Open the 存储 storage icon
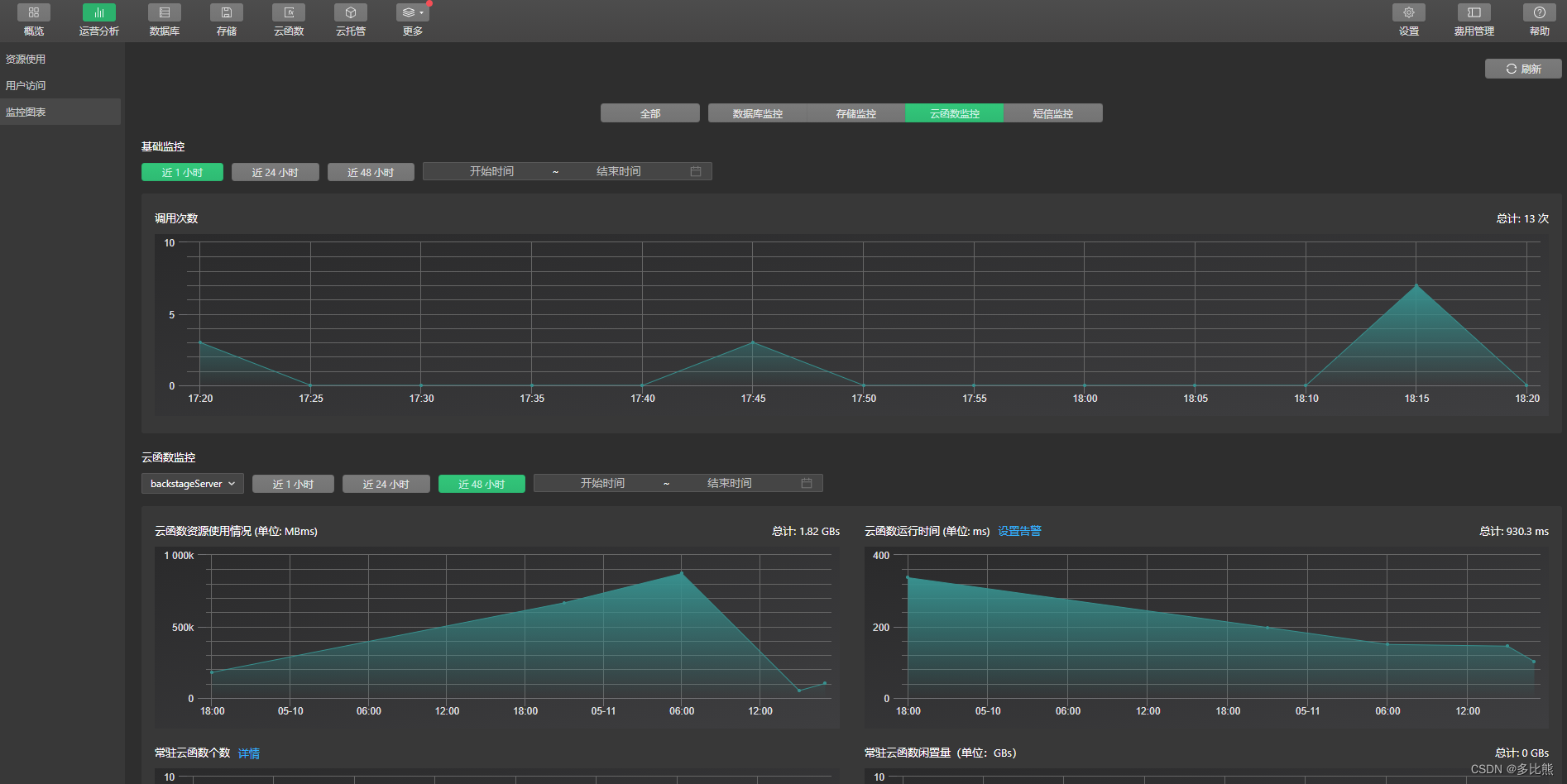The height and width of the screenshot is (784, 1567). click(x=227, y=12)
